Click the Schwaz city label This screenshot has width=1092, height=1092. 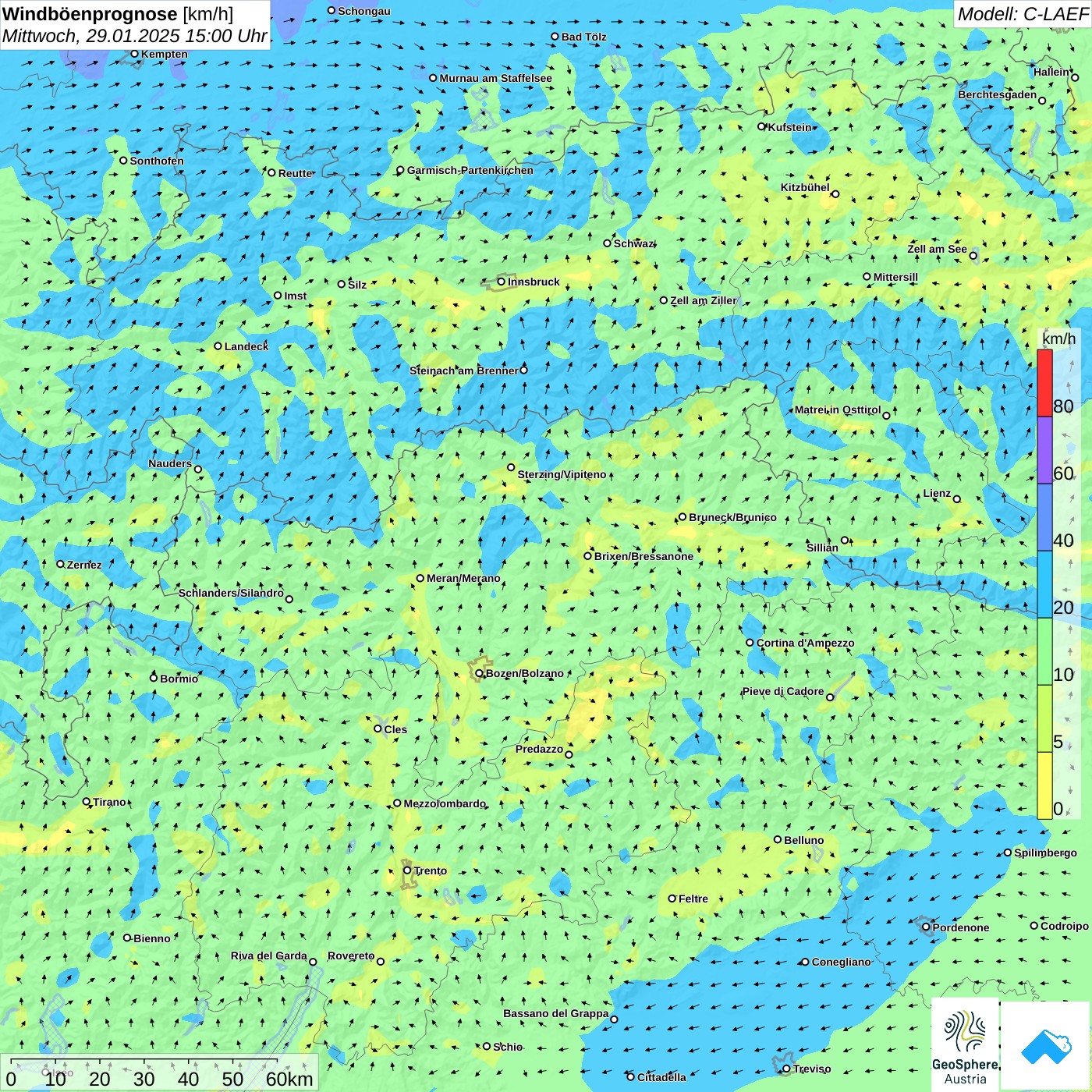pos(633,243)
